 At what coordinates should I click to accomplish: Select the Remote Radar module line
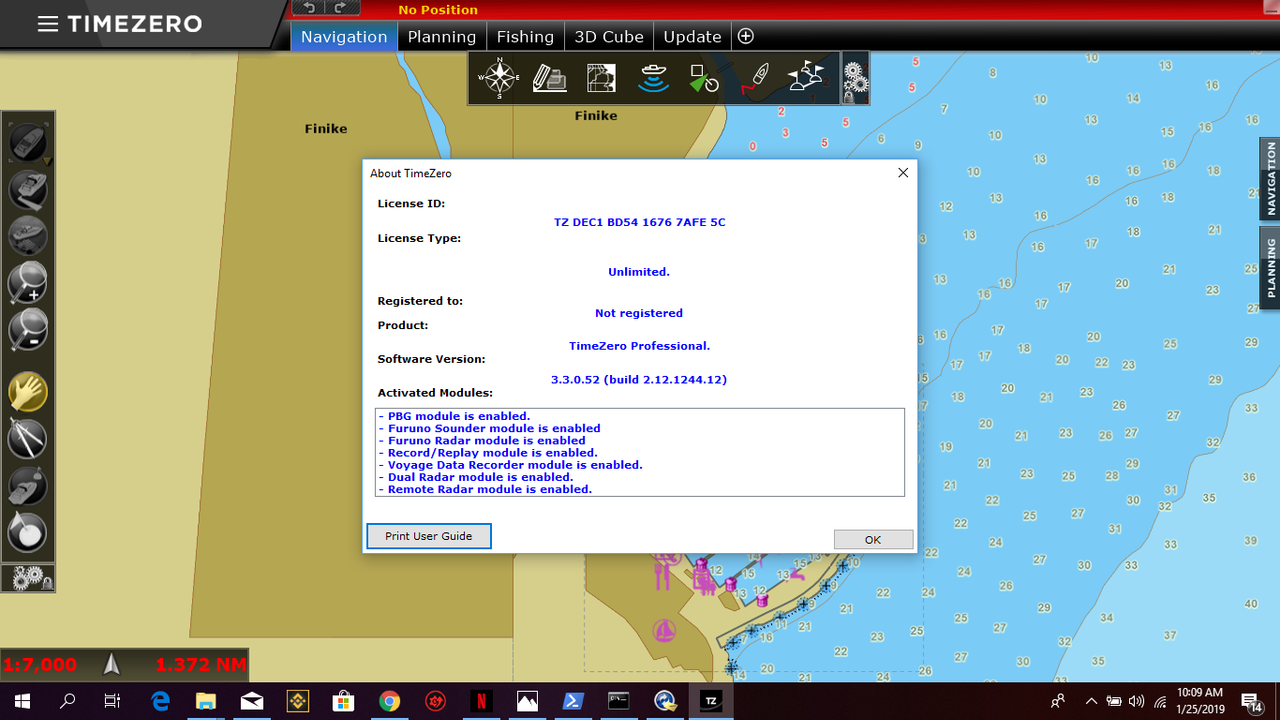point(485,489)
